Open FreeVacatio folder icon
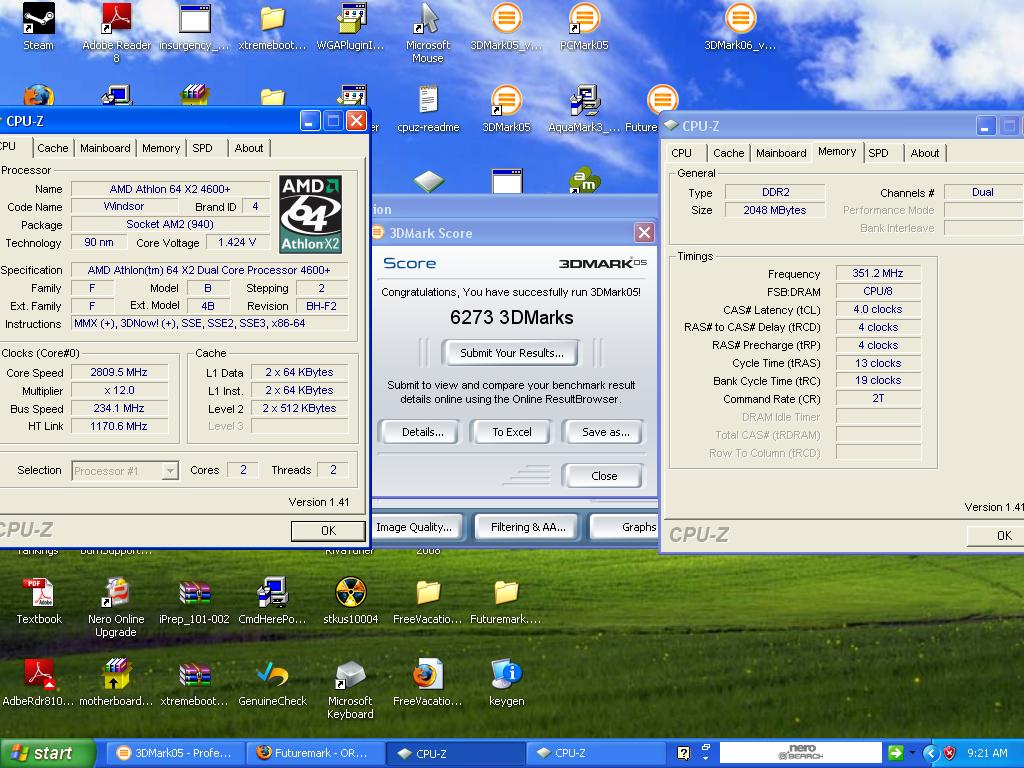Screen dimensions: 1024x768 (428, 601)
